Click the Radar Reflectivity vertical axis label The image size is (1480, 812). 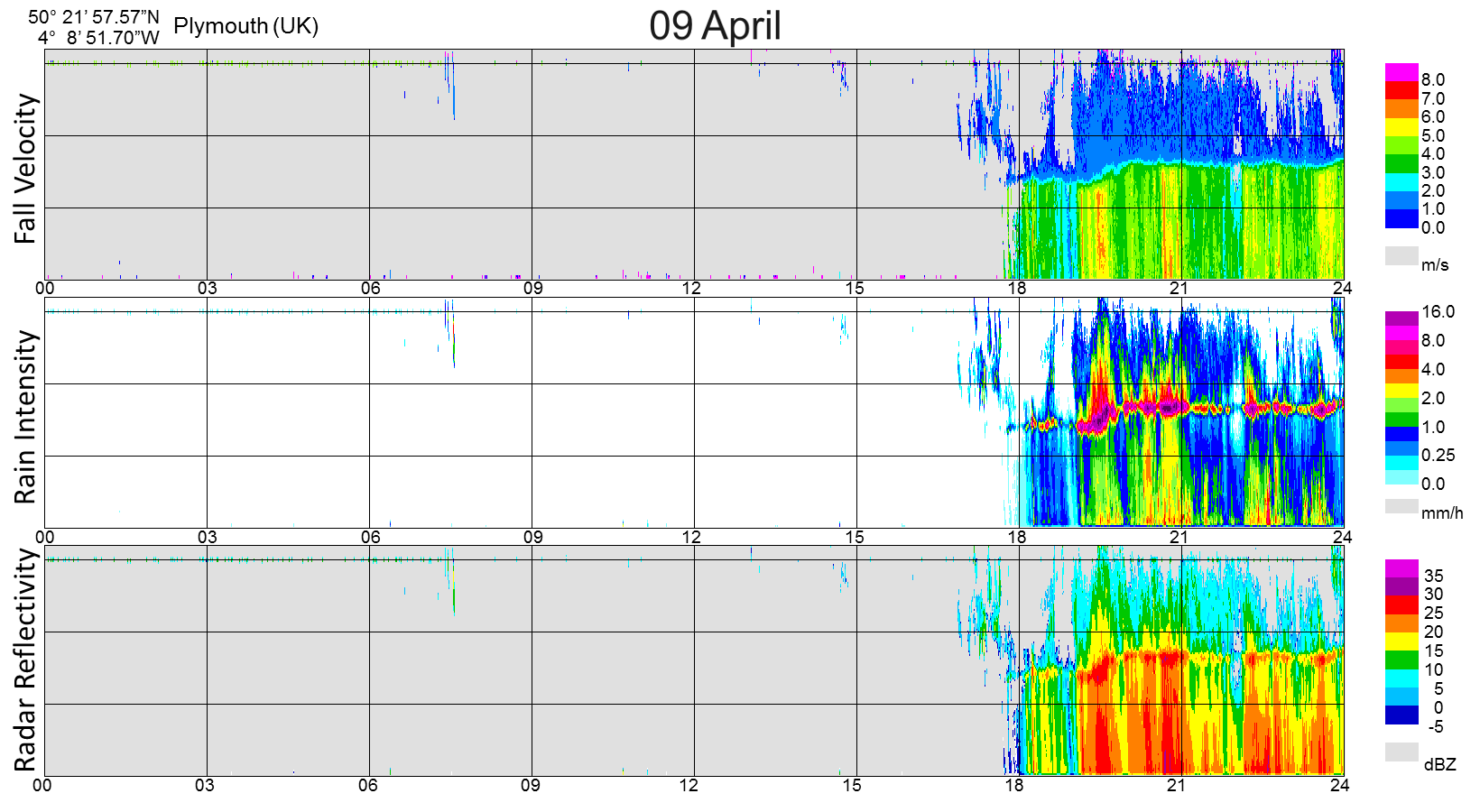25,660
